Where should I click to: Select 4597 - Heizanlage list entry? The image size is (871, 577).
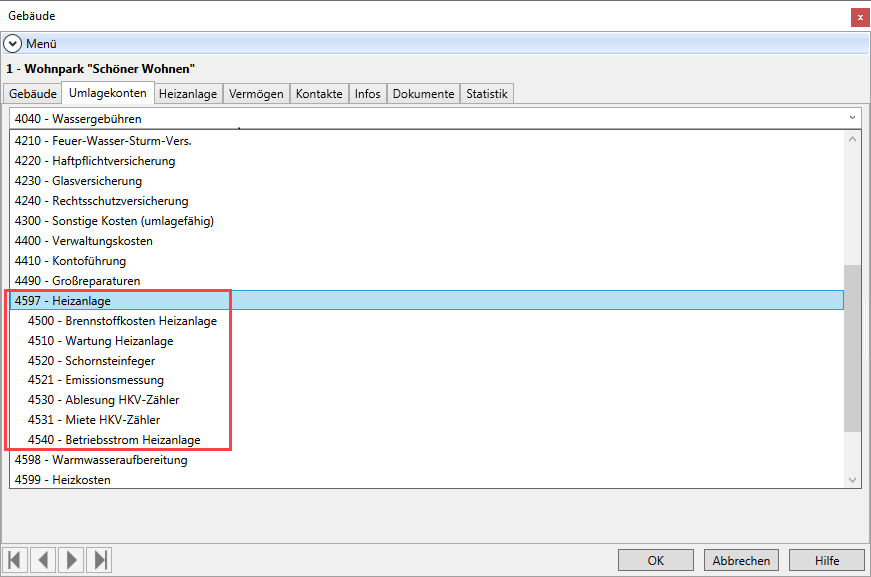pyautogui.click(x=62, y=301)
